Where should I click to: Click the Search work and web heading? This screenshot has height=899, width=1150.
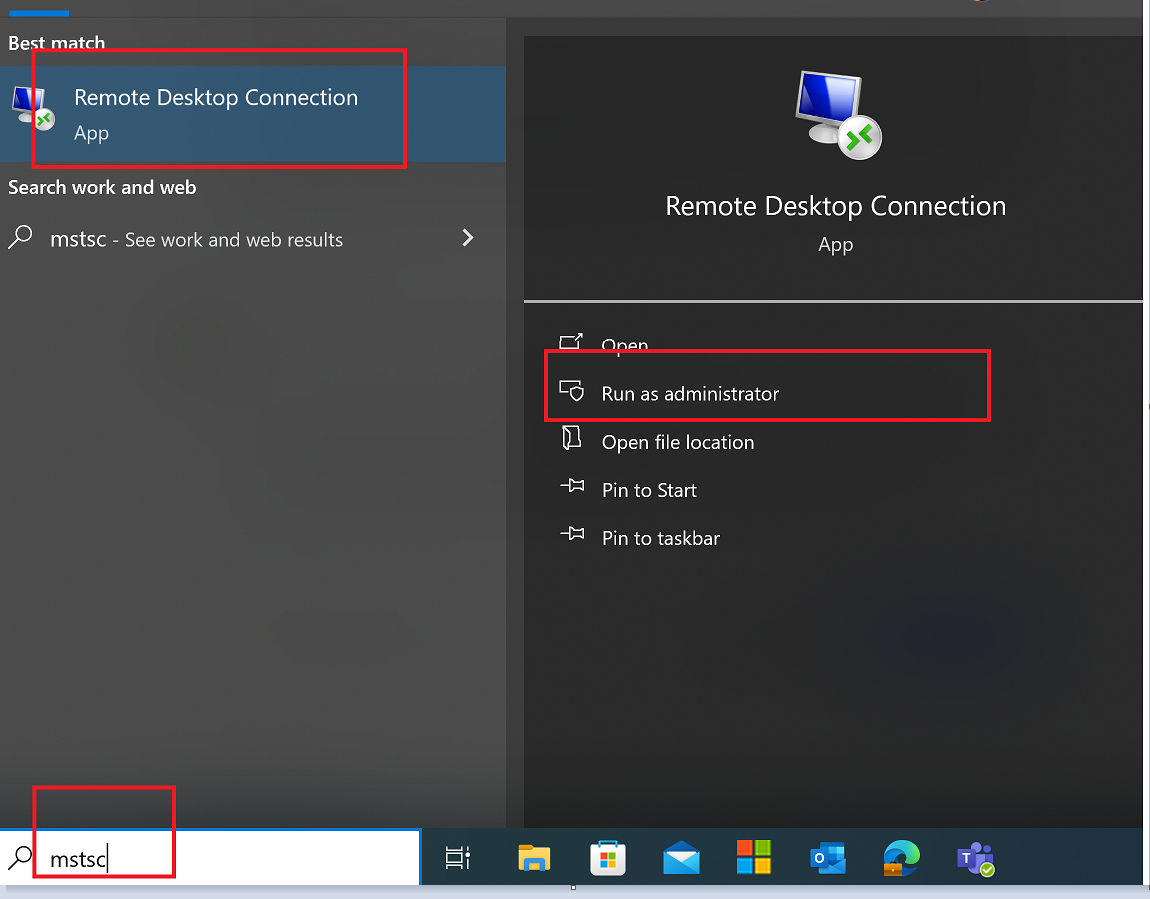click(102, 188)
